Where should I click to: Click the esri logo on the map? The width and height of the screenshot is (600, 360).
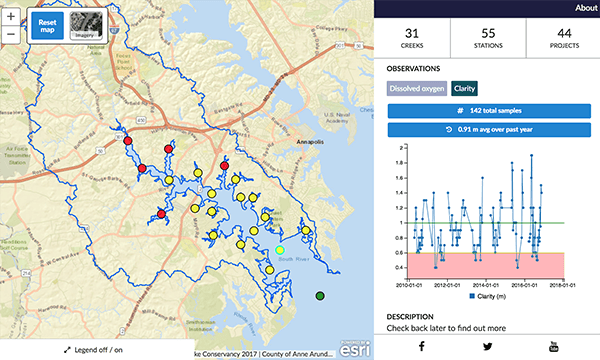355,349
